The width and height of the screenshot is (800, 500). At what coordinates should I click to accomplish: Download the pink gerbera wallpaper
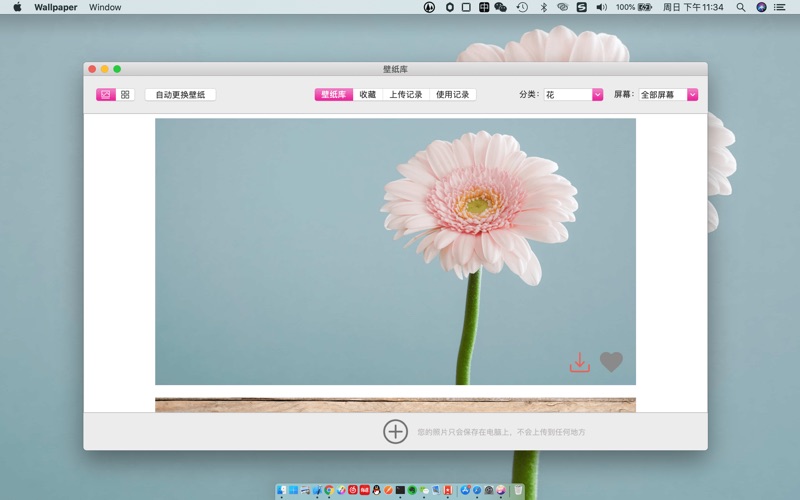pos(580,362)
